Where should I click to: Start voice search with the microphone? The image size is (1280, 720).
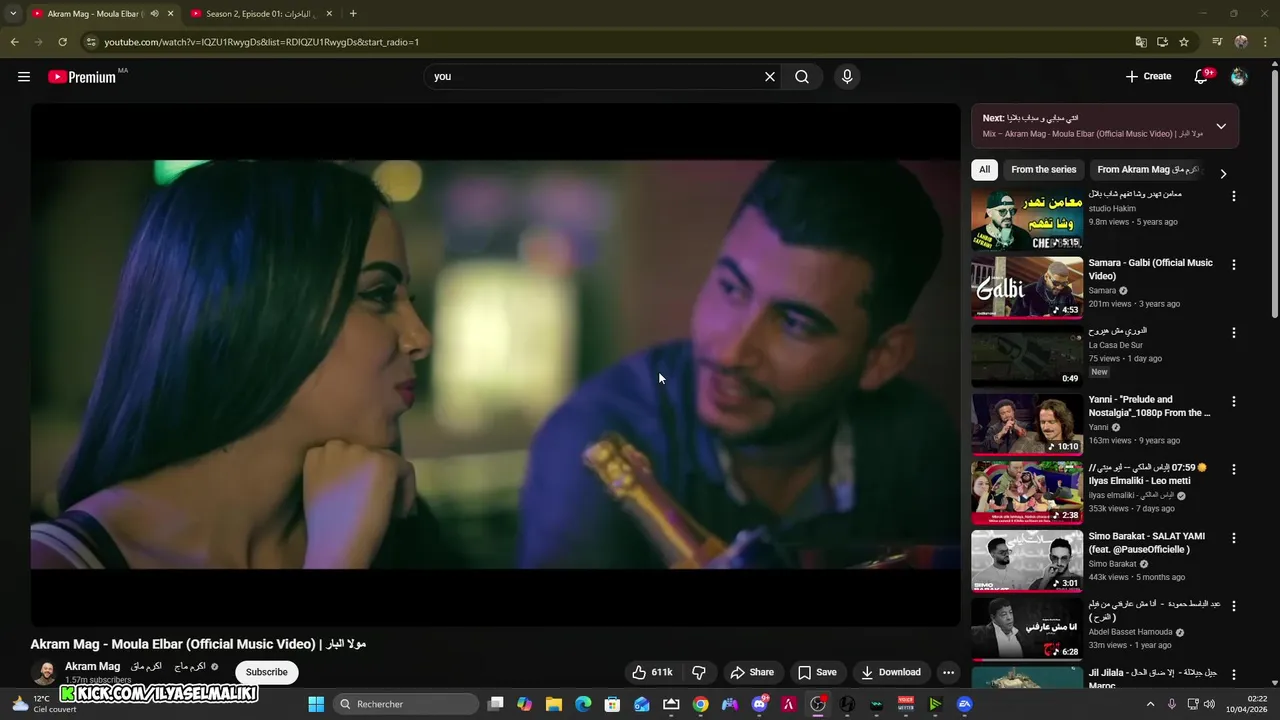(847, 77)
